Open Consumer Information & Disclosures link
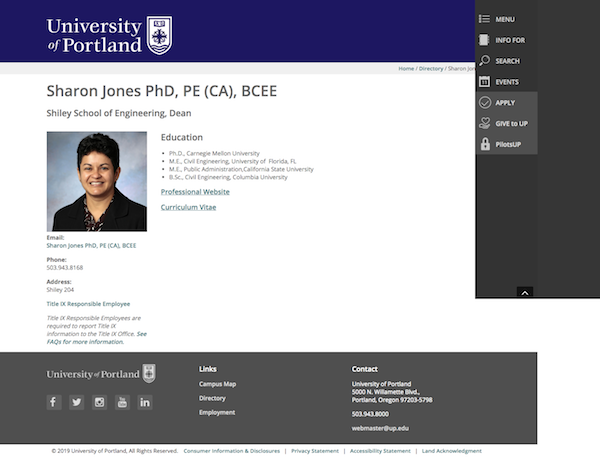The width and height of the screenshot is (600, 457). point(232,451)
